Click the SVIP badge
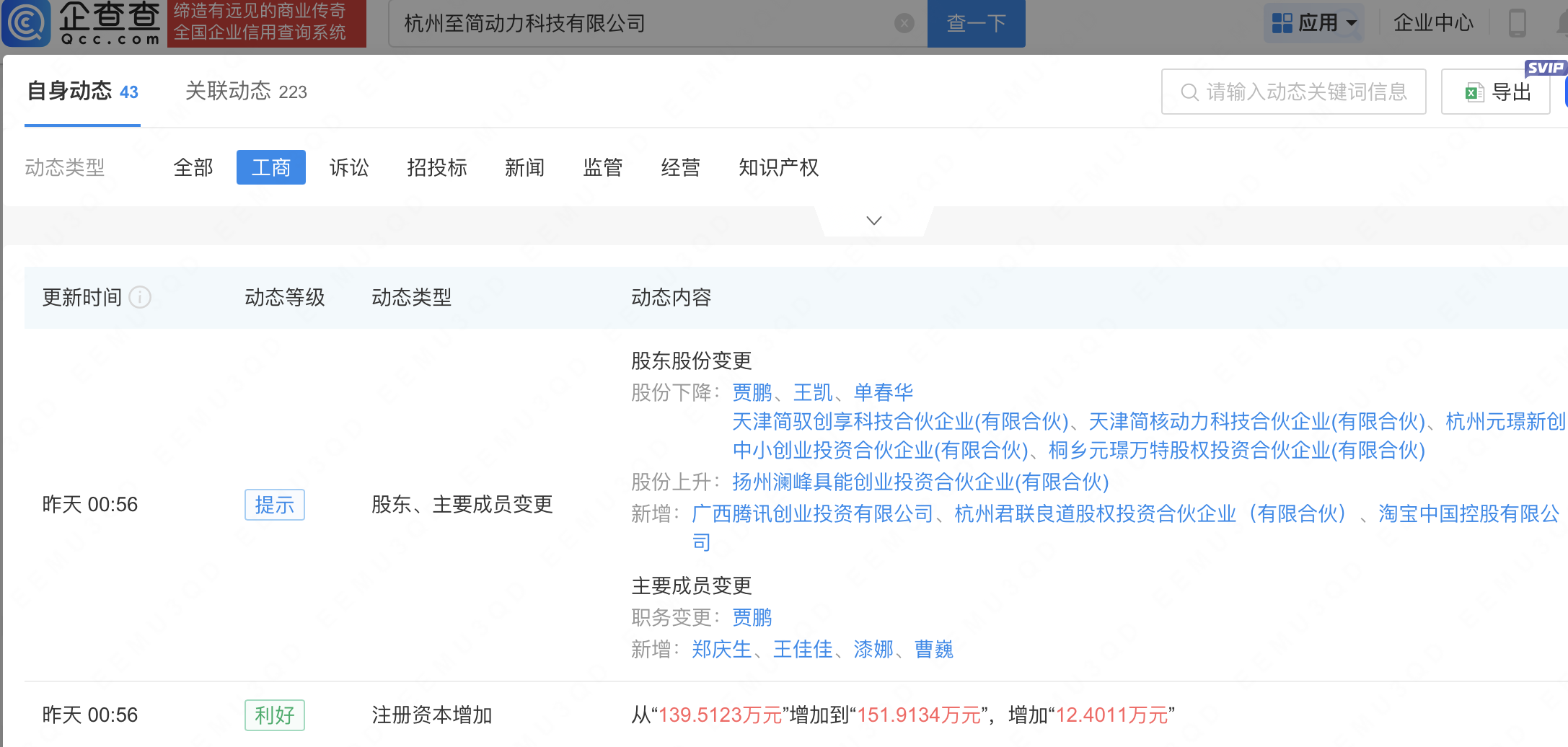The image size is (1568, 747). pos(1545,67)
